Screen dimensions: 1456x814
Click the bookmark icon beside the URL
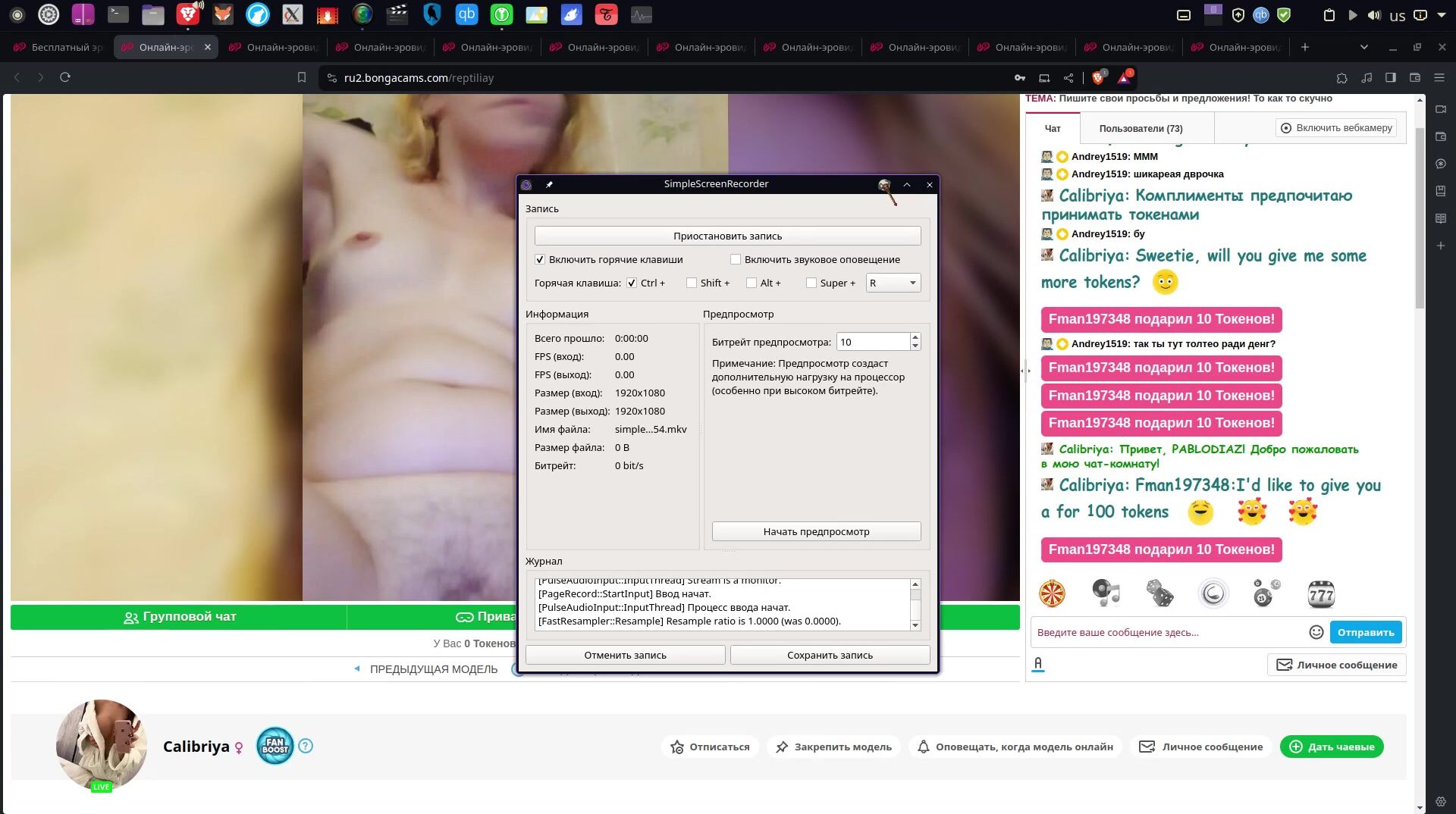click(x=302, y=77)
